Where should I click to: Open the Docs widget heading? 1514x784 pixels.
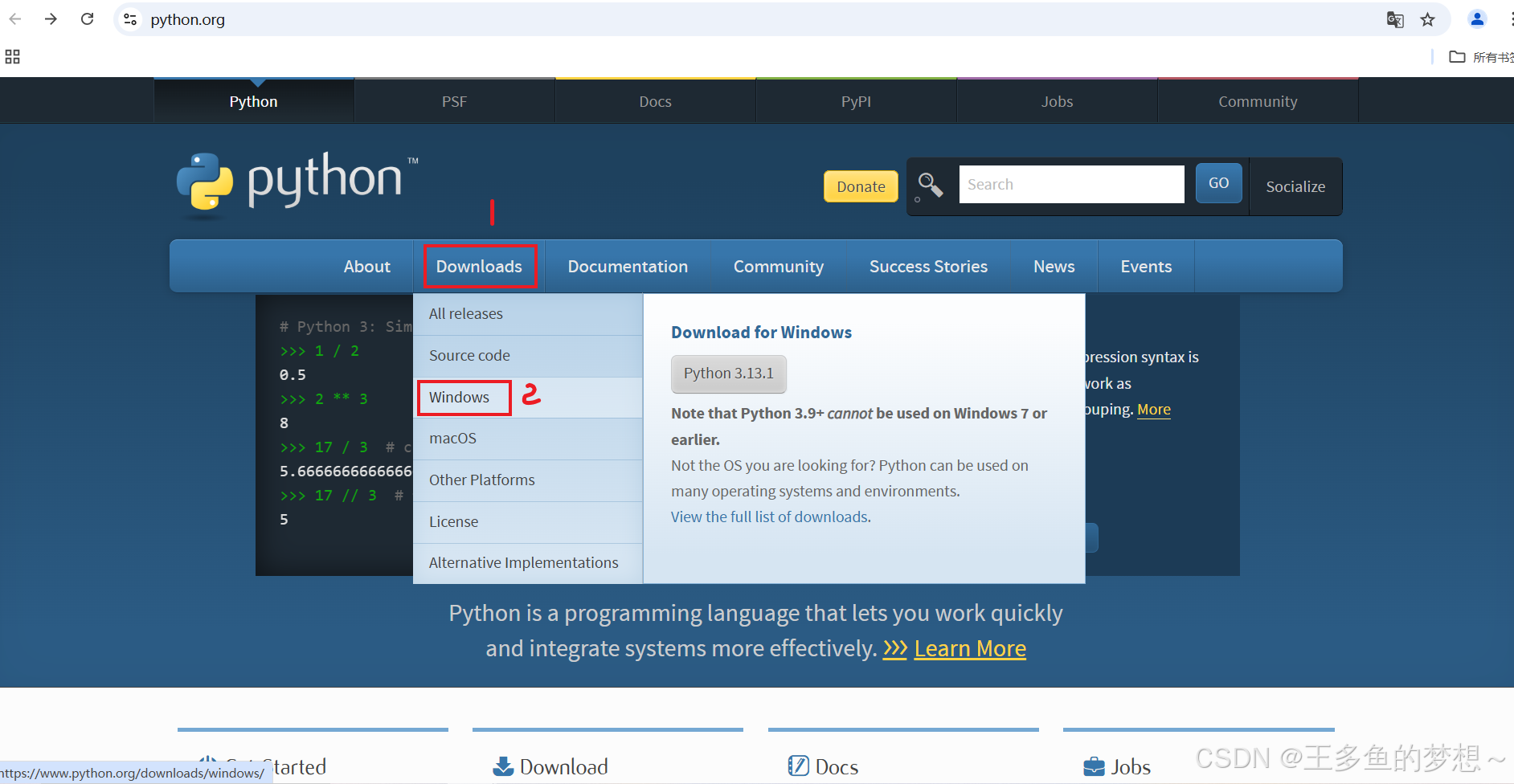pos(837,767)
